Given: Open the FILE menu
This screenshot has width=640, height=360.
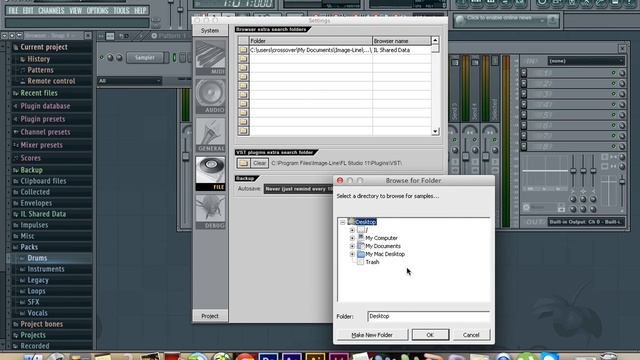Looking at the screenshot, I should tap(13, 11).
